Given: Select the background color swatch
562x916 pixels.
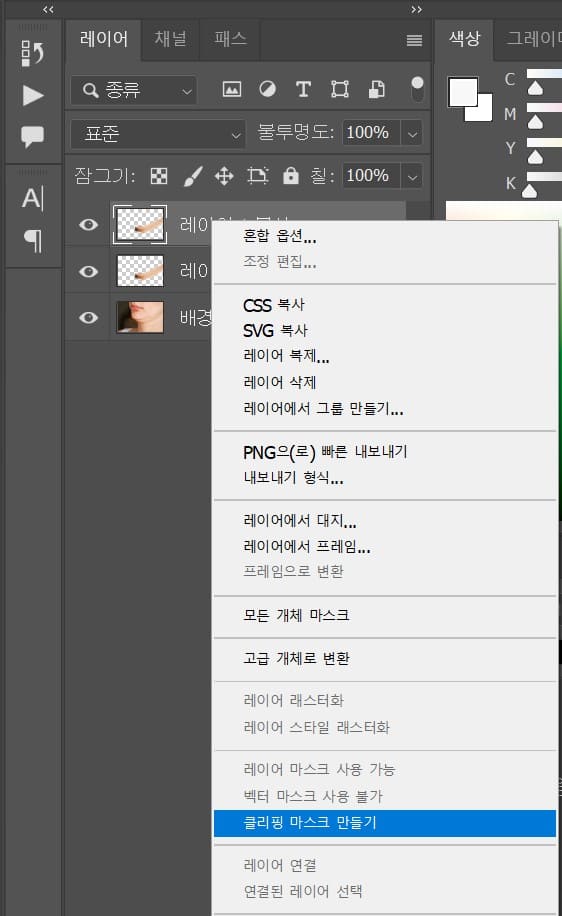Looking at the screenshot, I should pyautogui.click(x=484, y=112).
